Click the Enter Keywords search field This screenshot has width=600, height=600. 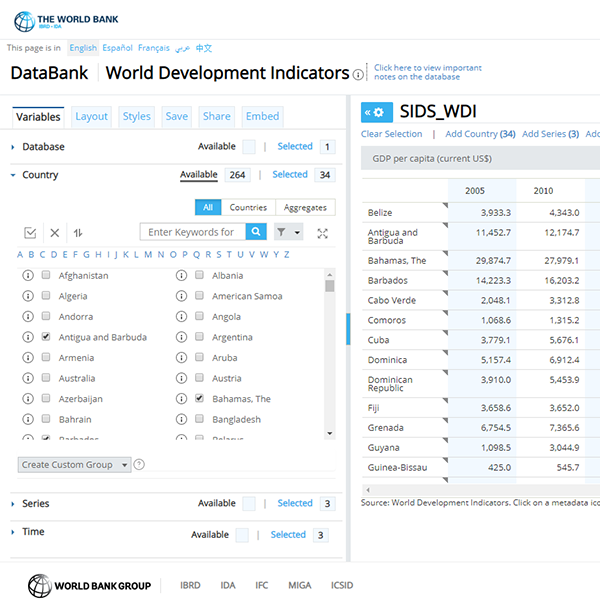pos(193,232)
